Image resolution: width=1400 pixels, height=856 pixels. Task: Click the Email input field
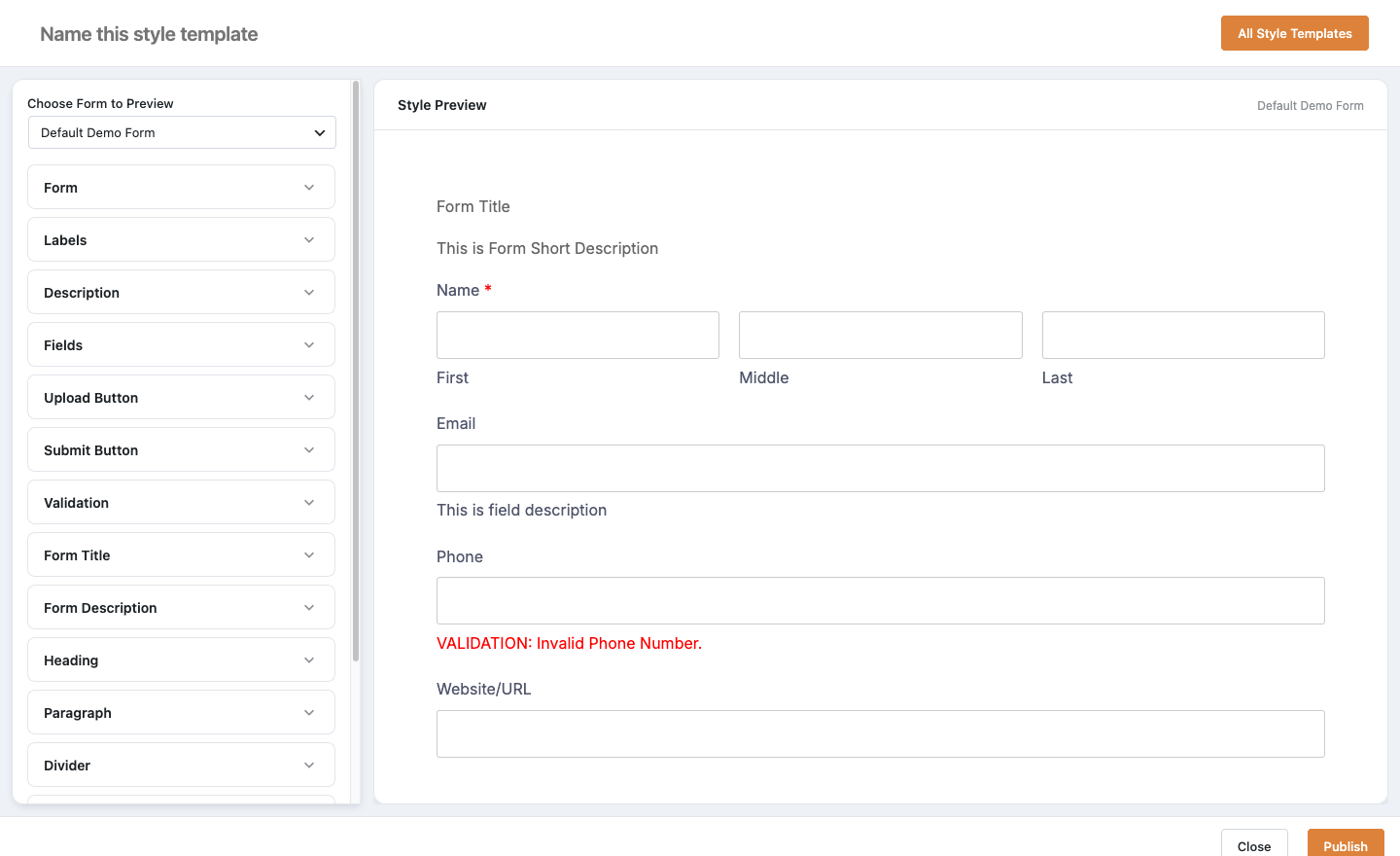(x=881, y=468)
